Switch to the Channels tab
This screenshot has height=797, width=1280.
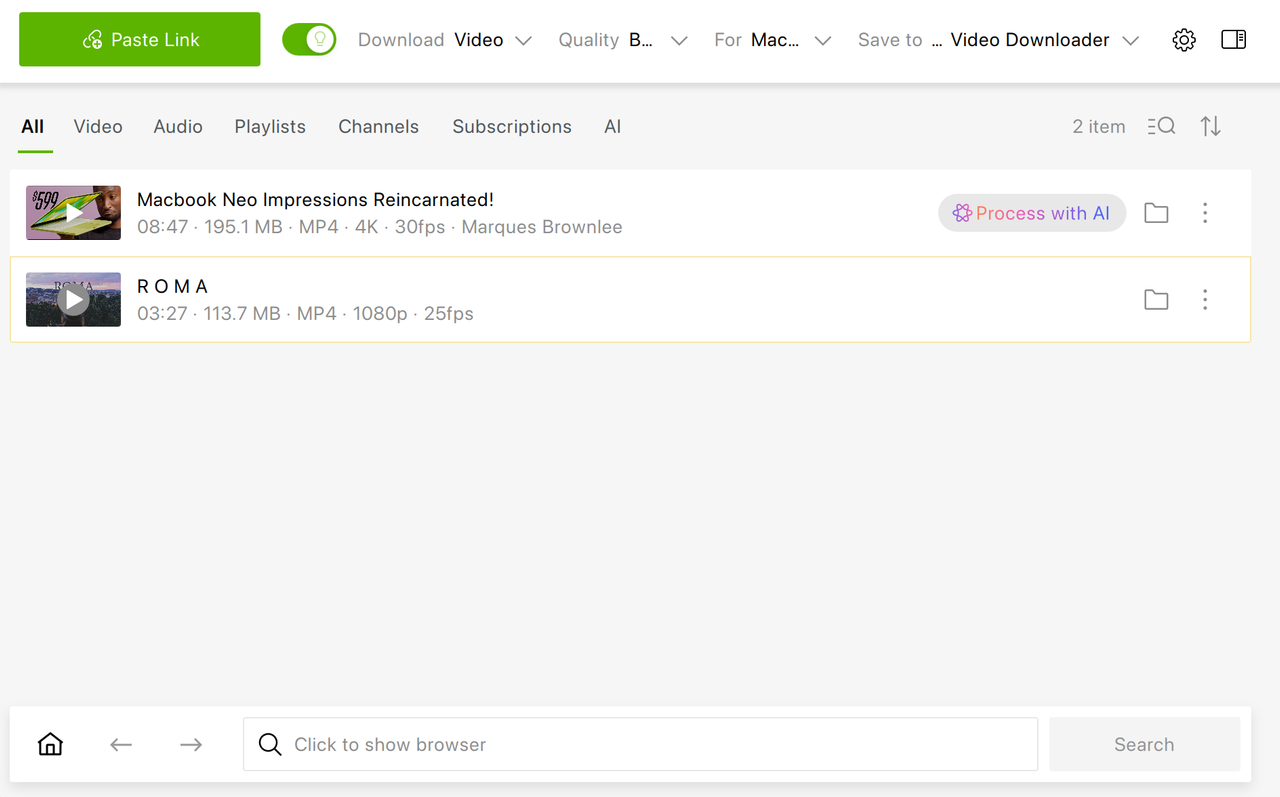[x=379, y=127]
